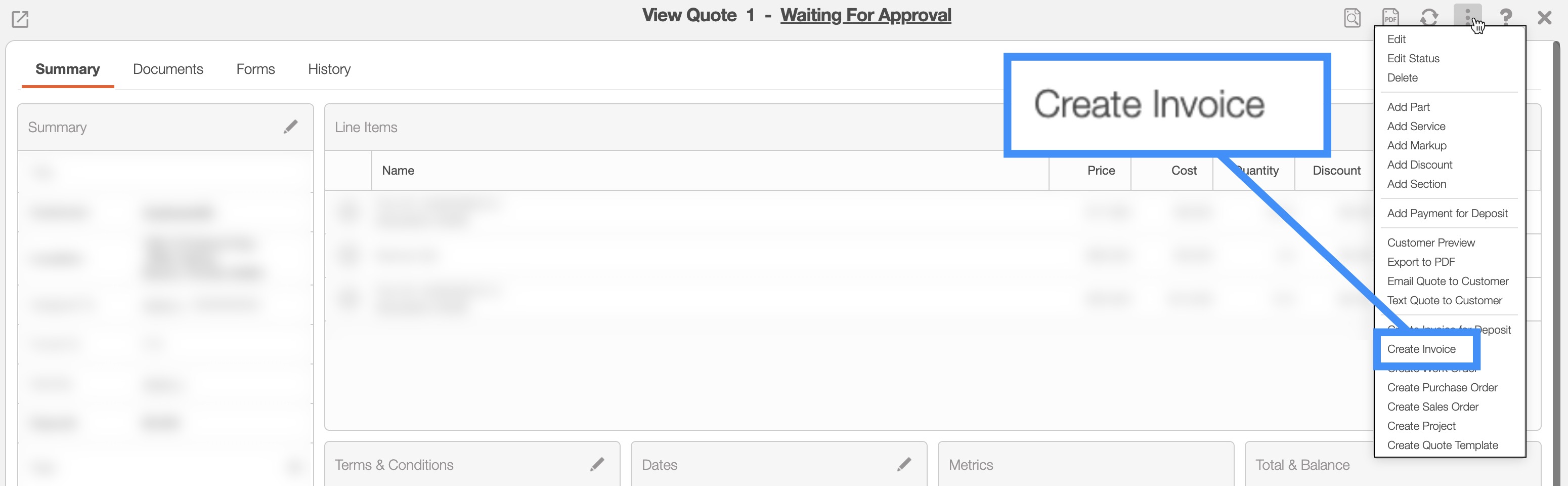This screenshot has width=1568, height=486.
Task: Choose Edit Status in the menu
Action: [1413, 58]
